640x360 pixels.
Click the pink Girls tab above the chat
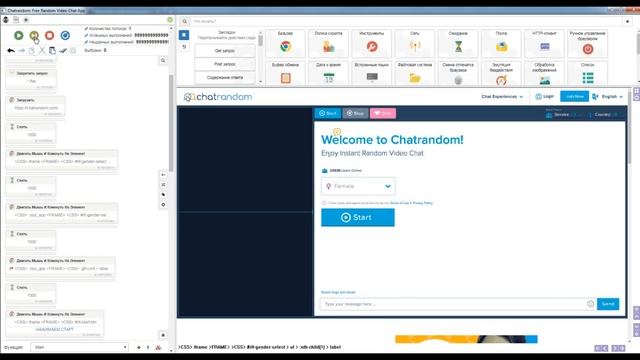point(383,113)
